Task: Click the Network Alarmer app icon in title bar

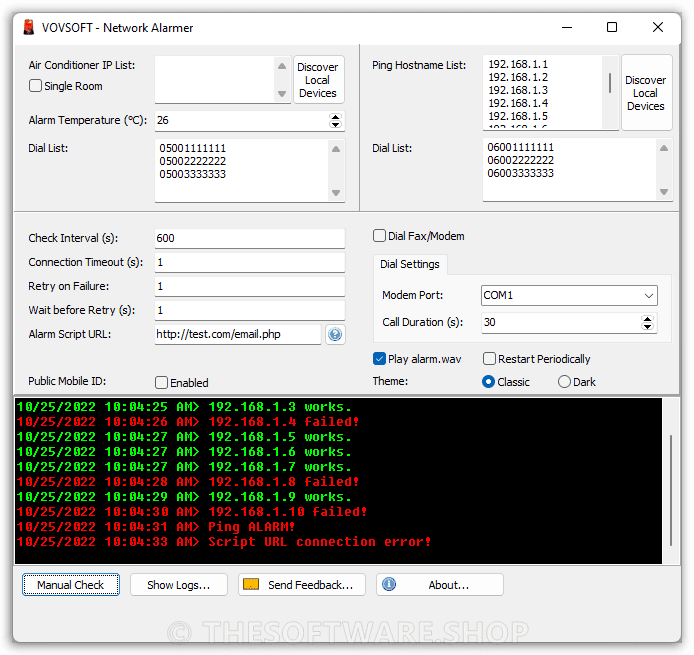Action: pyautogui.click(x=29, y=27)
